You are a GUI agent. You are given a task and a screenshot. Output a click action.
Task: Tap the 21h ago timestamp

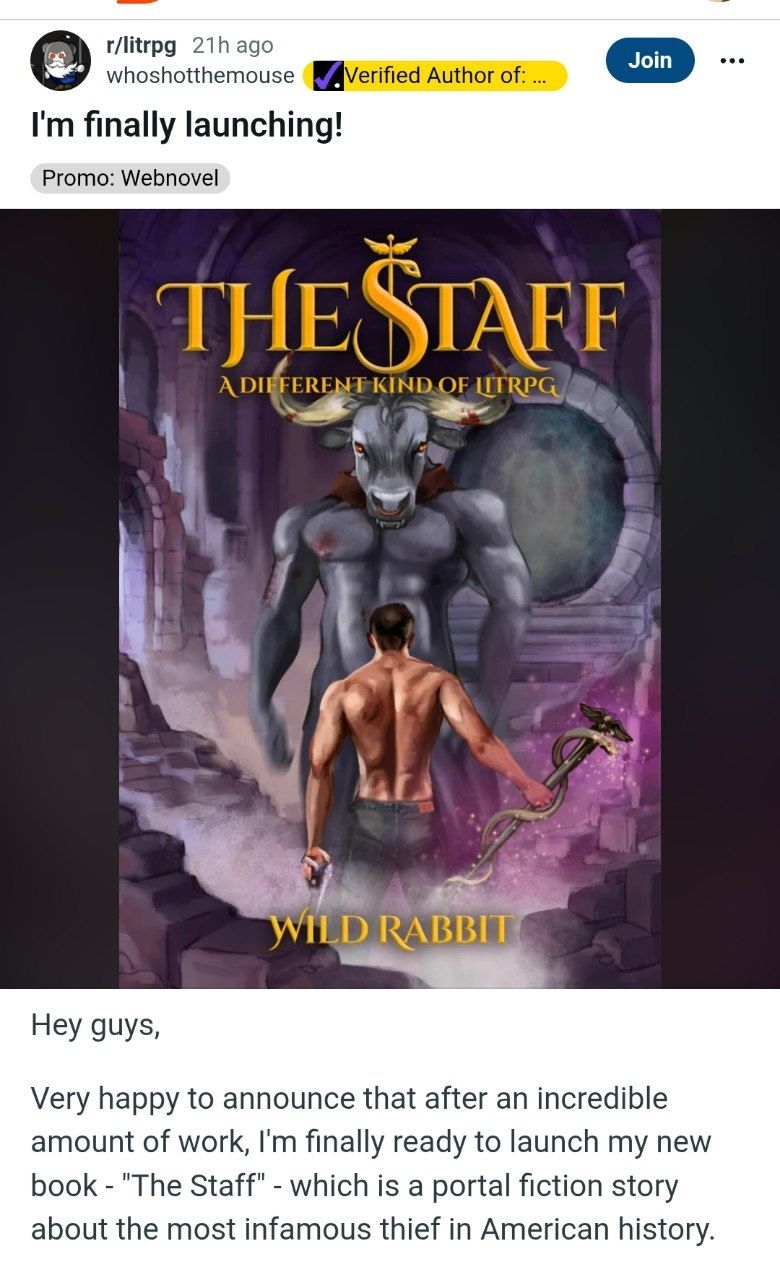coord(232,45)
